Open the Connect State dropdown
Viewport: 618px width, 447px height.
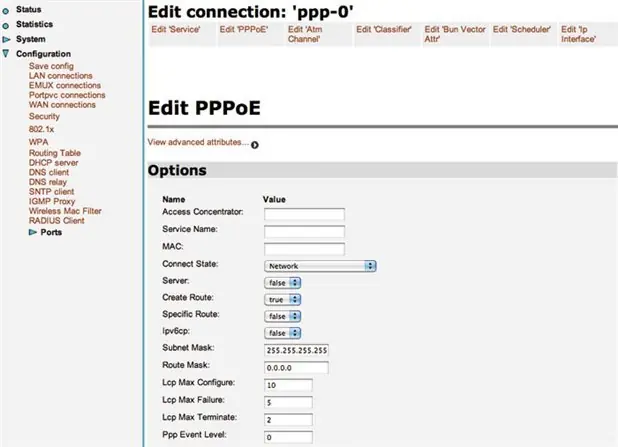(x=320, y=266)
